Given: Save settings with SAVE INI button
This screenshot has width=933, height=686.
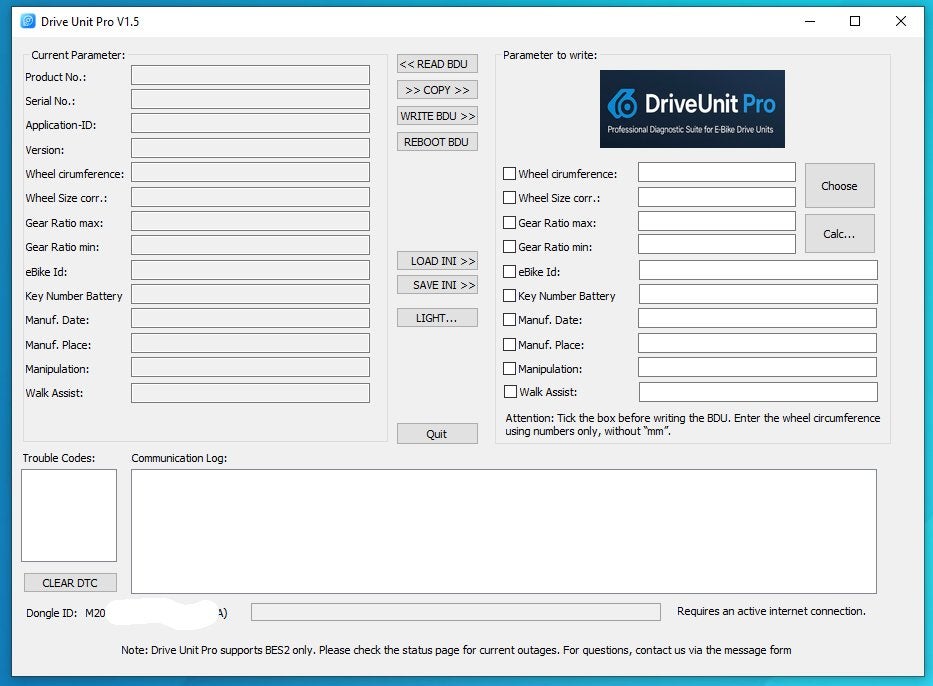Looking at the screenshot, I should tap(437, 285).
